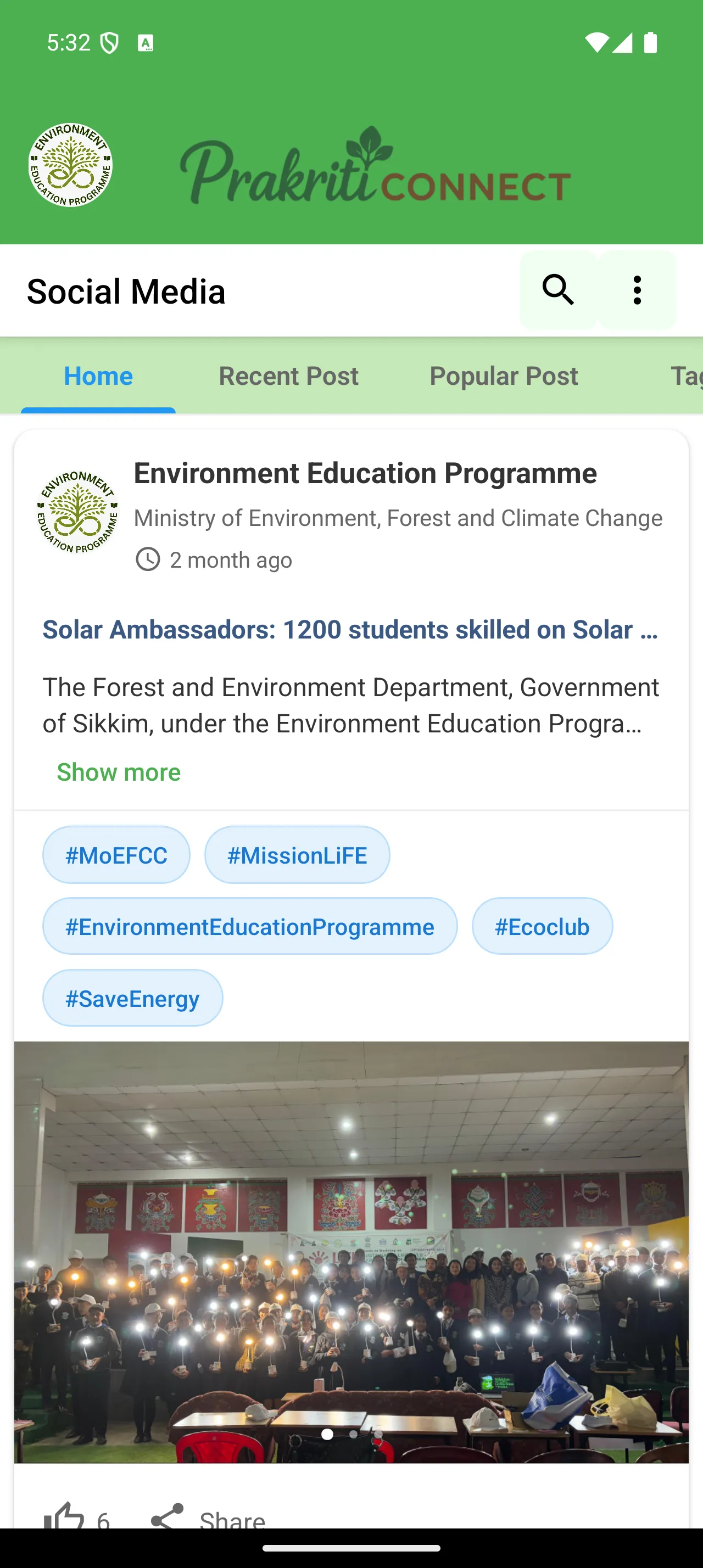703x1568 pixels.
Task: Select the Home tab
Action: (99, 376)
